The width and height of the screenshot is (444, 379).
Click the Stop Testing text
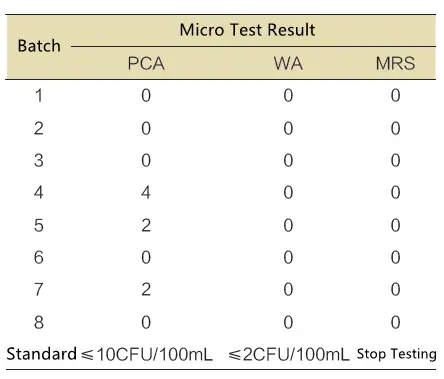pos(397,354)
